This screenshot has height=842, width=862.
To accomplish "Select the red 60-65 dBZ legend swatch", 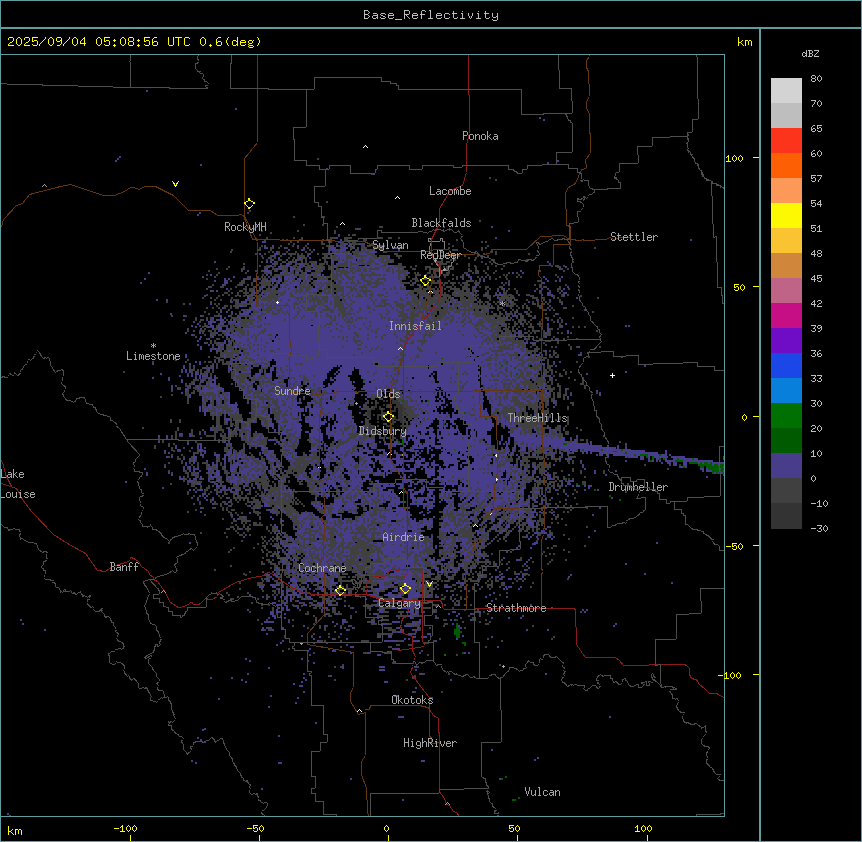I will pos(786,141).
